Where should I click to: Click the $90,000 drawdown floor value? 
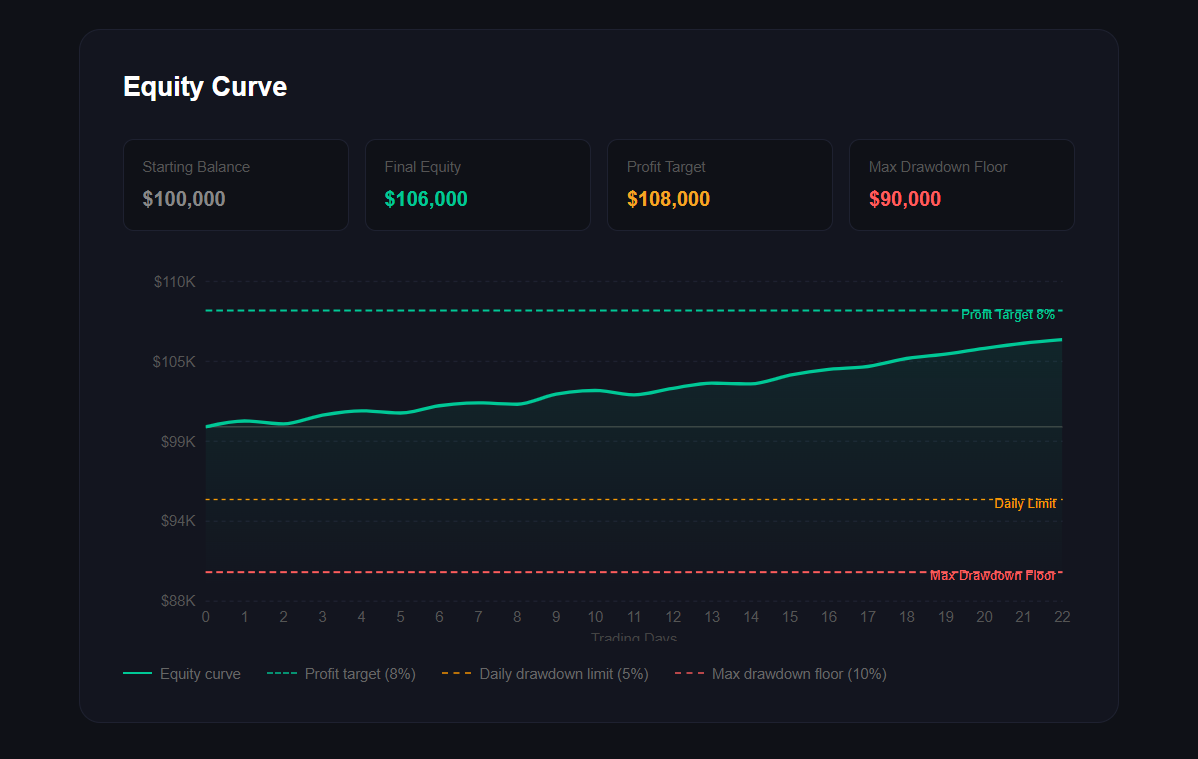coord(905,199)
